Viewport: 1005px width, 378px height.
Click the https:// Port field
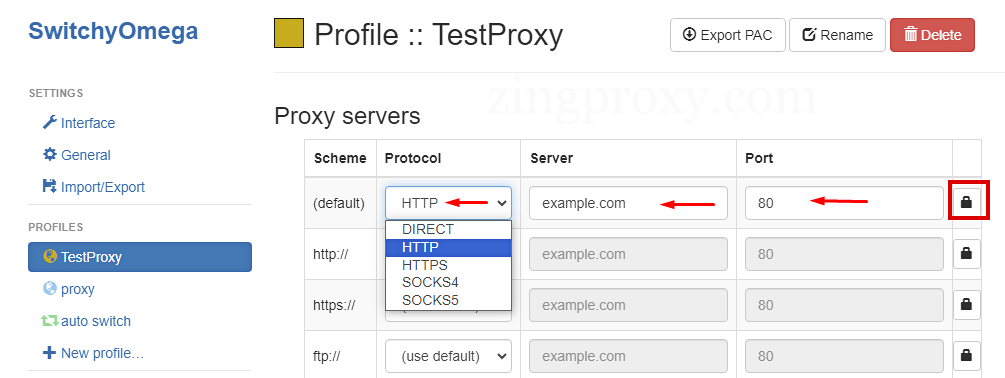coord(844,305)
